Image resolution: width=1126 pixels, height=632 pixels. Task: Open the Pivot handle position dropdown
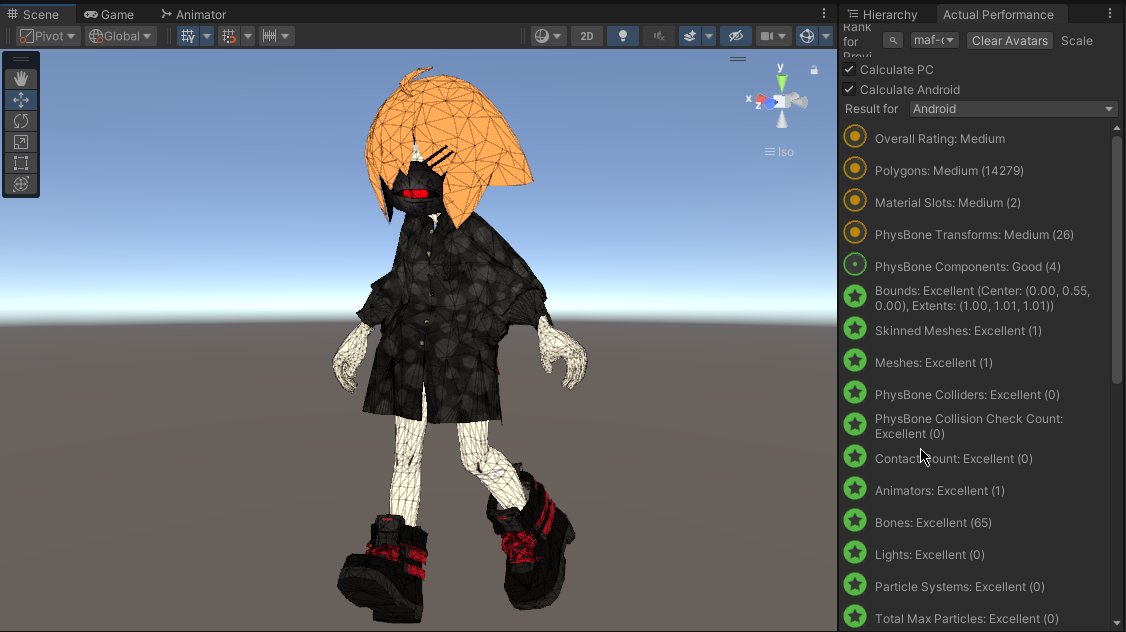[x=47, y=36]
